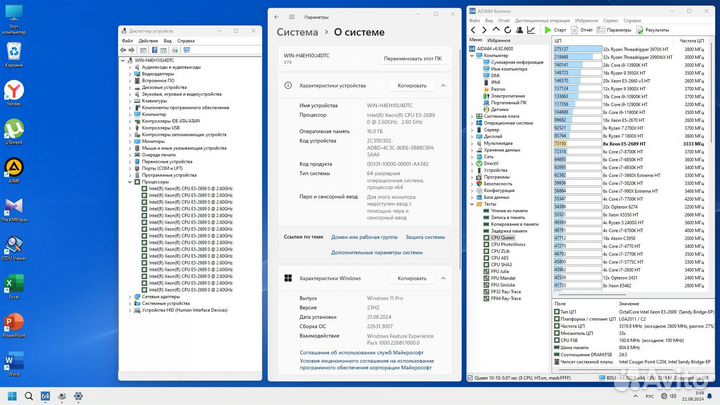Click the Settings gear icon on the taskbar

(x=79, y=396)
